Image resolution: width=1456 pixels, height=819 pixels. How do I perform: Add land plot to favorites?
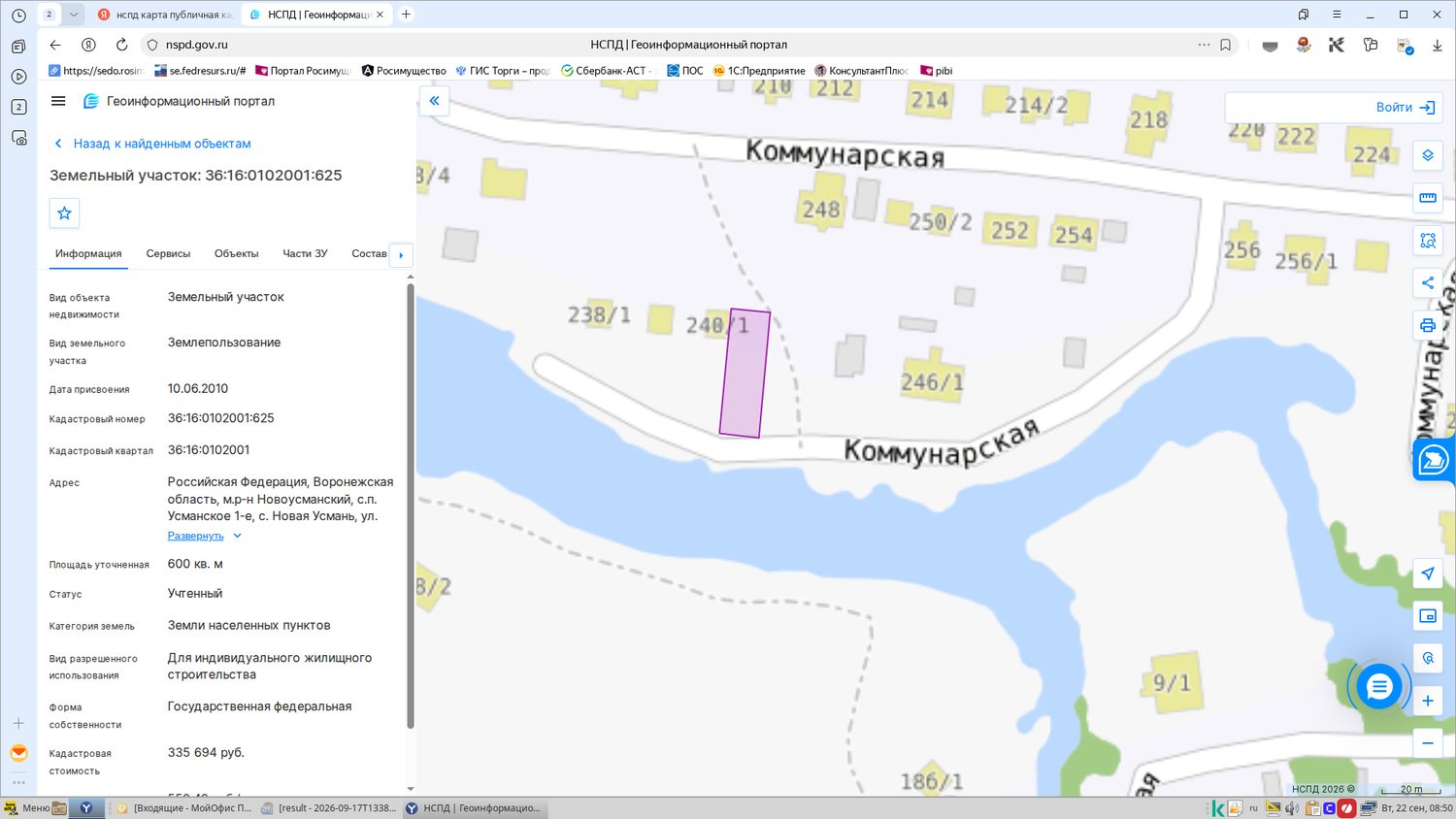tap(64, 213)
